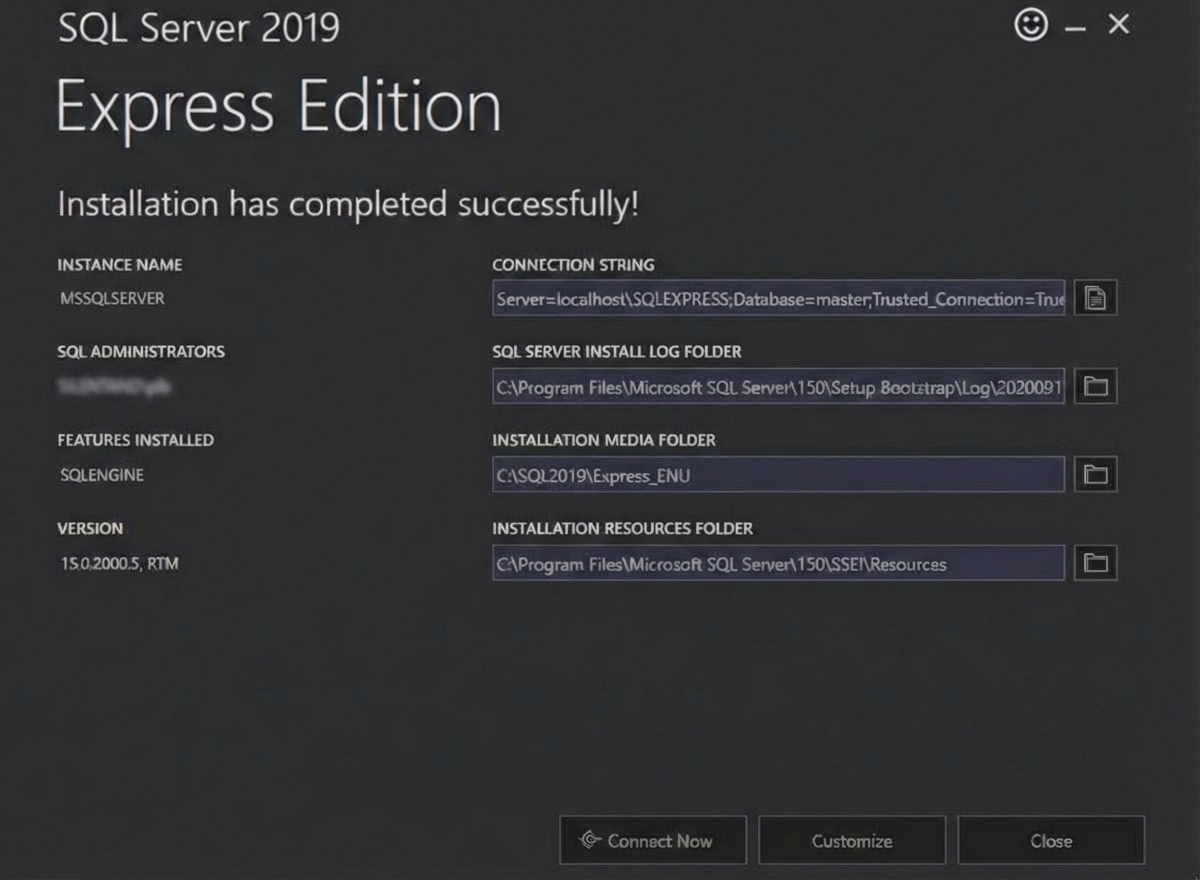Click the SQLENGINE feature text
This screenshot has height=880, width=1200.
click(x=102, y=475)
